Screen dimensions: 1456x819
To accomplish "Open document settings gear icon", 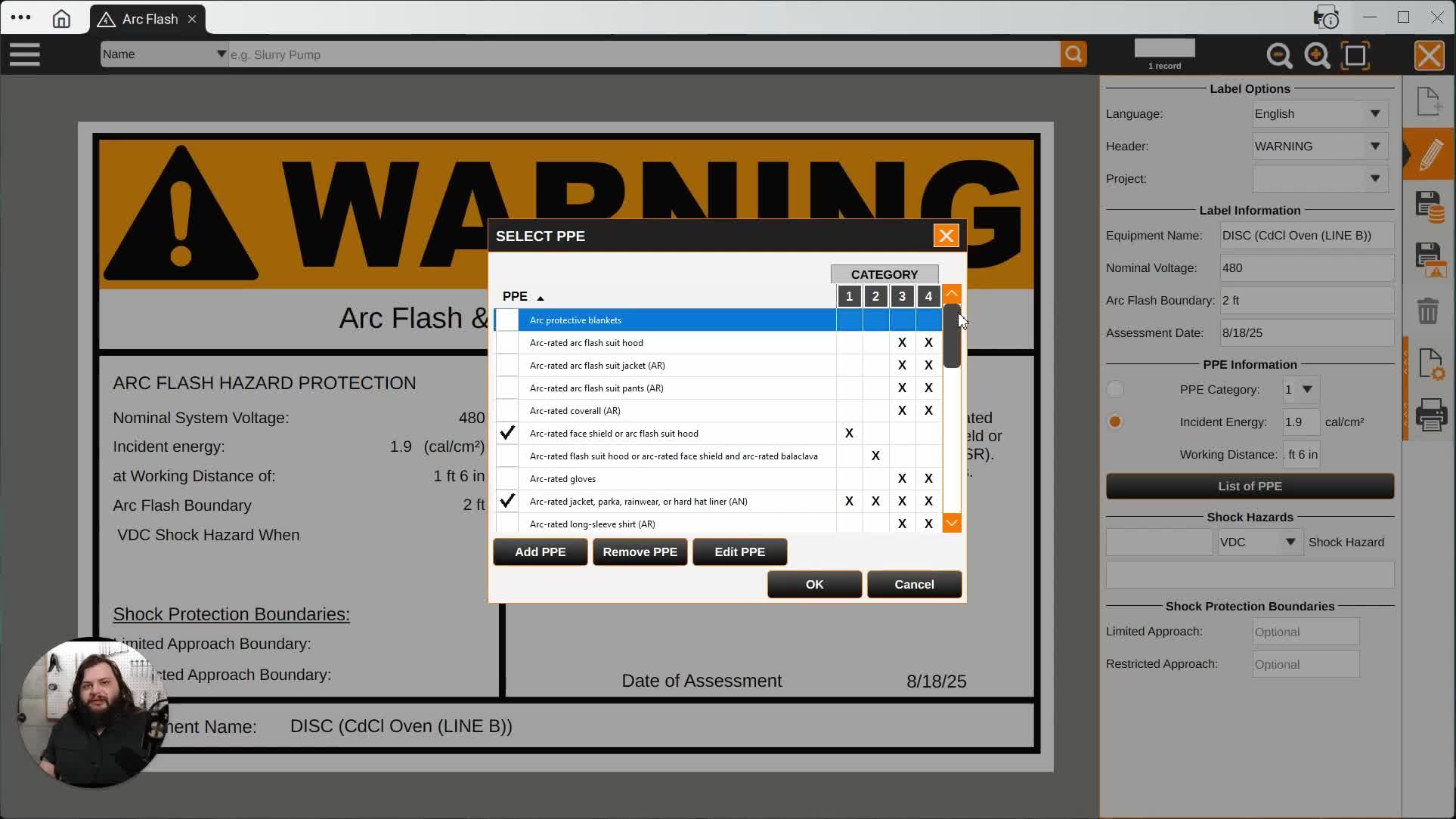I will coord(1431,364).
